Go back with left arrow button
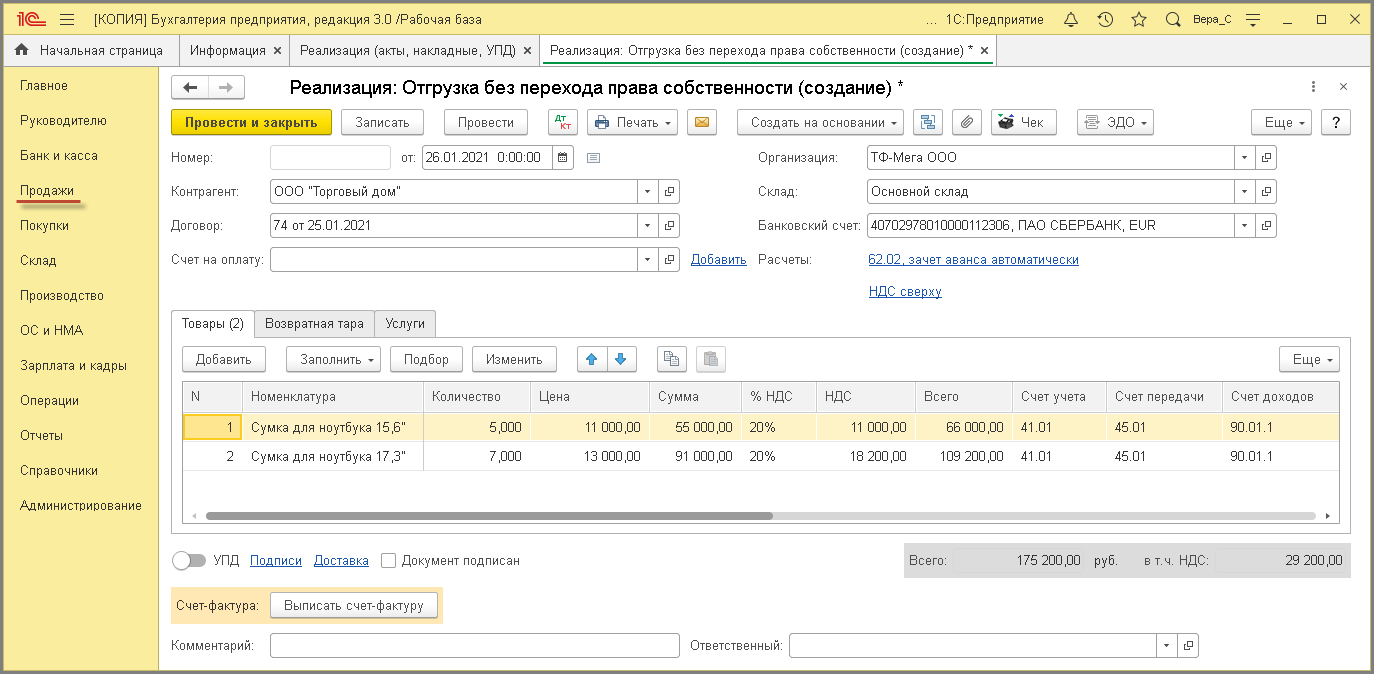The width and height of the screenshot is (1374, 674). tap(190, 88)
